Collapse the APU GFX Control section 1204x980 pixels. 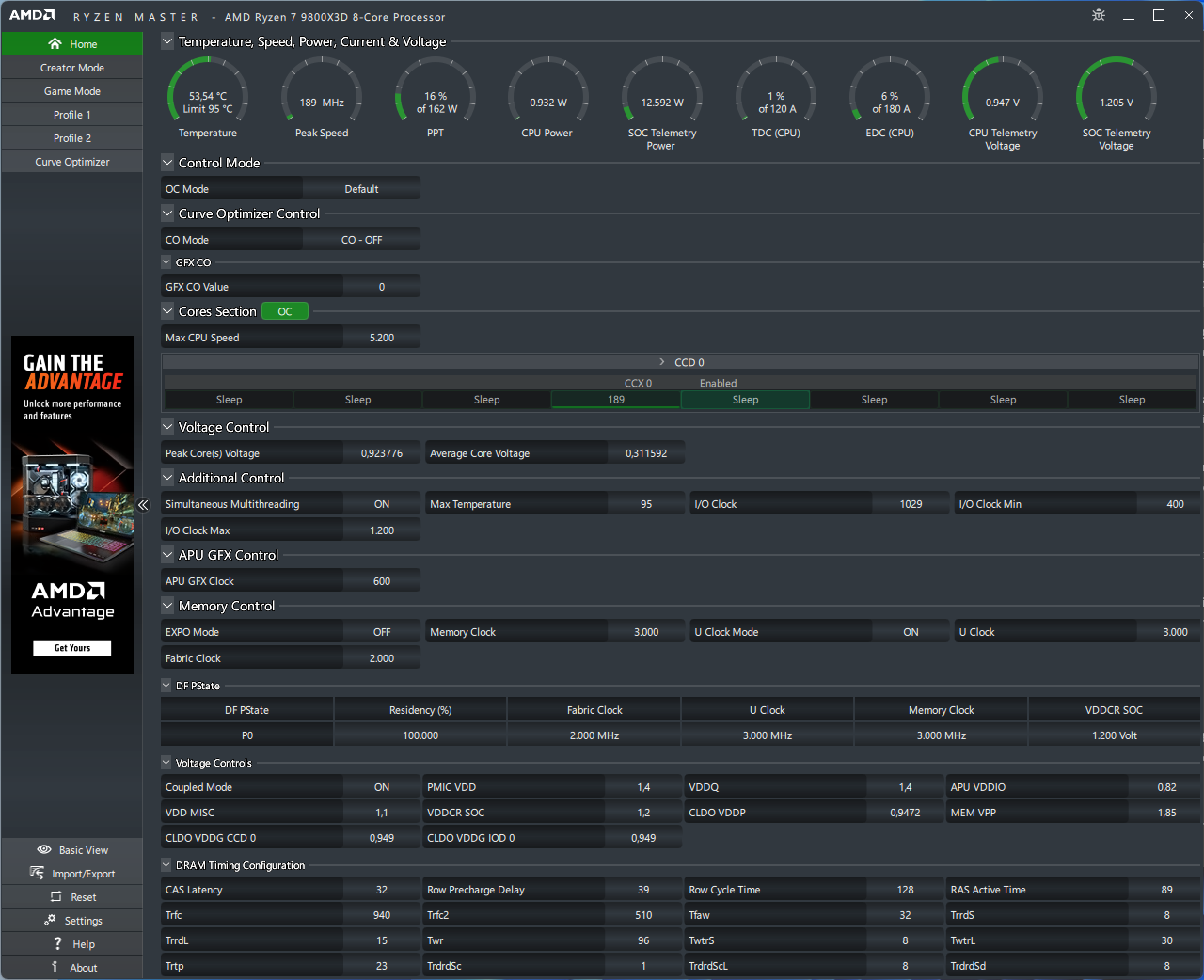[x=167, y=554]
